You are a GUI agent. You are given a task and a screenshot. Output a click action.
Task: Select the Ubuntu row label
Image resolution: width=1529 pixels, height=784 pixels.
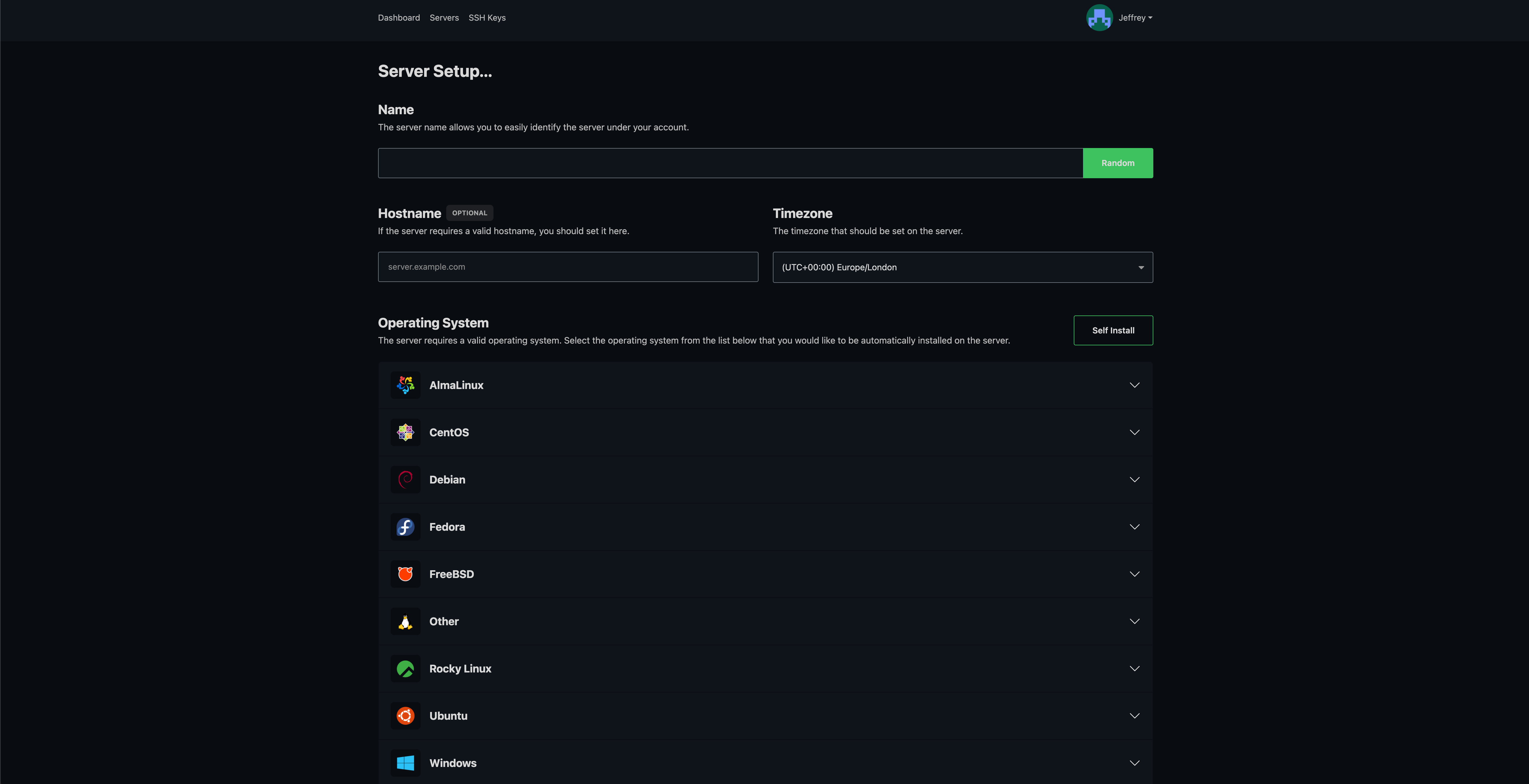pos(448,716)
